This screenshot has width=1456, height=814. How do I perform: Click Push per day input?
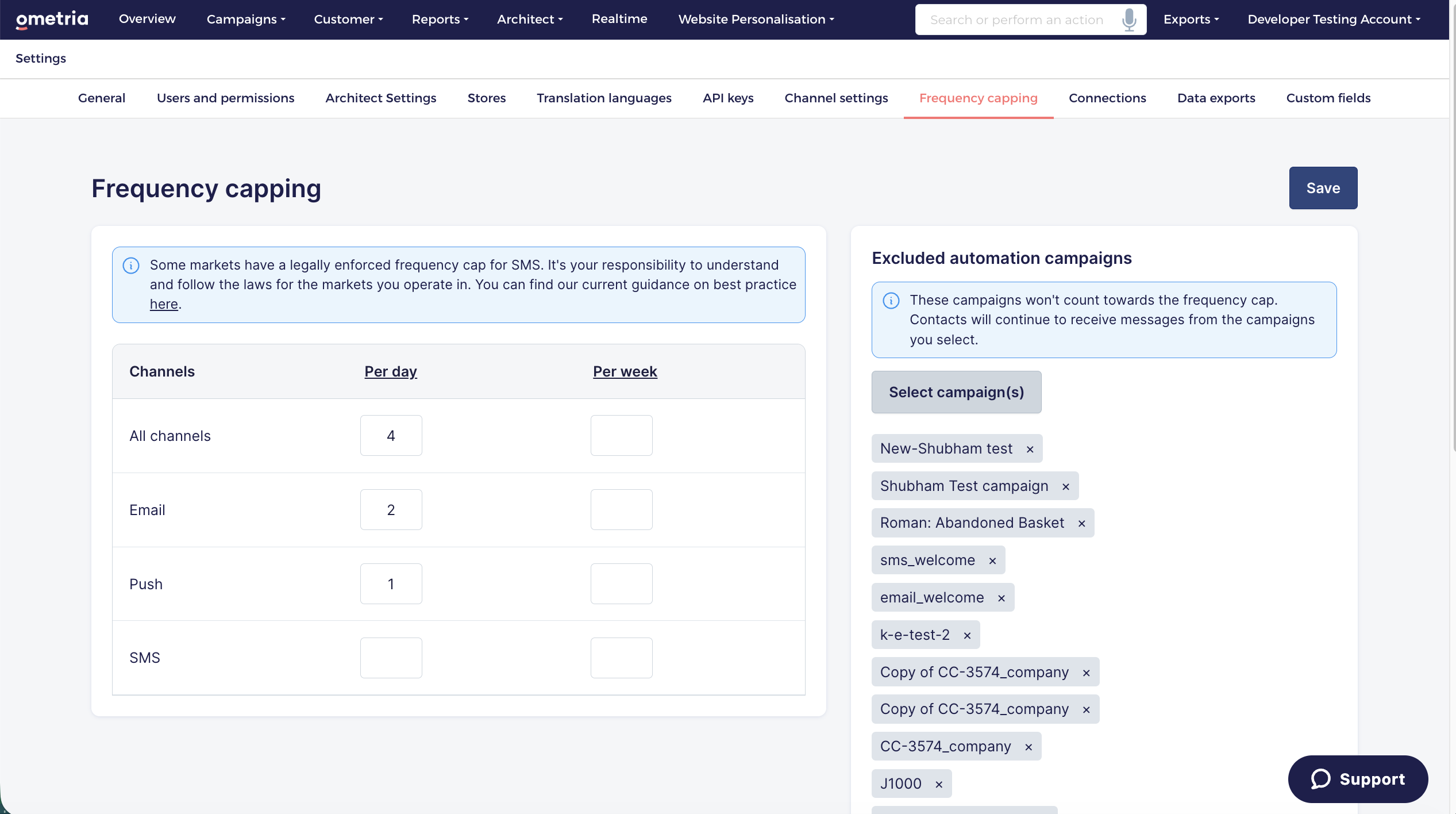tap(391, 584)
